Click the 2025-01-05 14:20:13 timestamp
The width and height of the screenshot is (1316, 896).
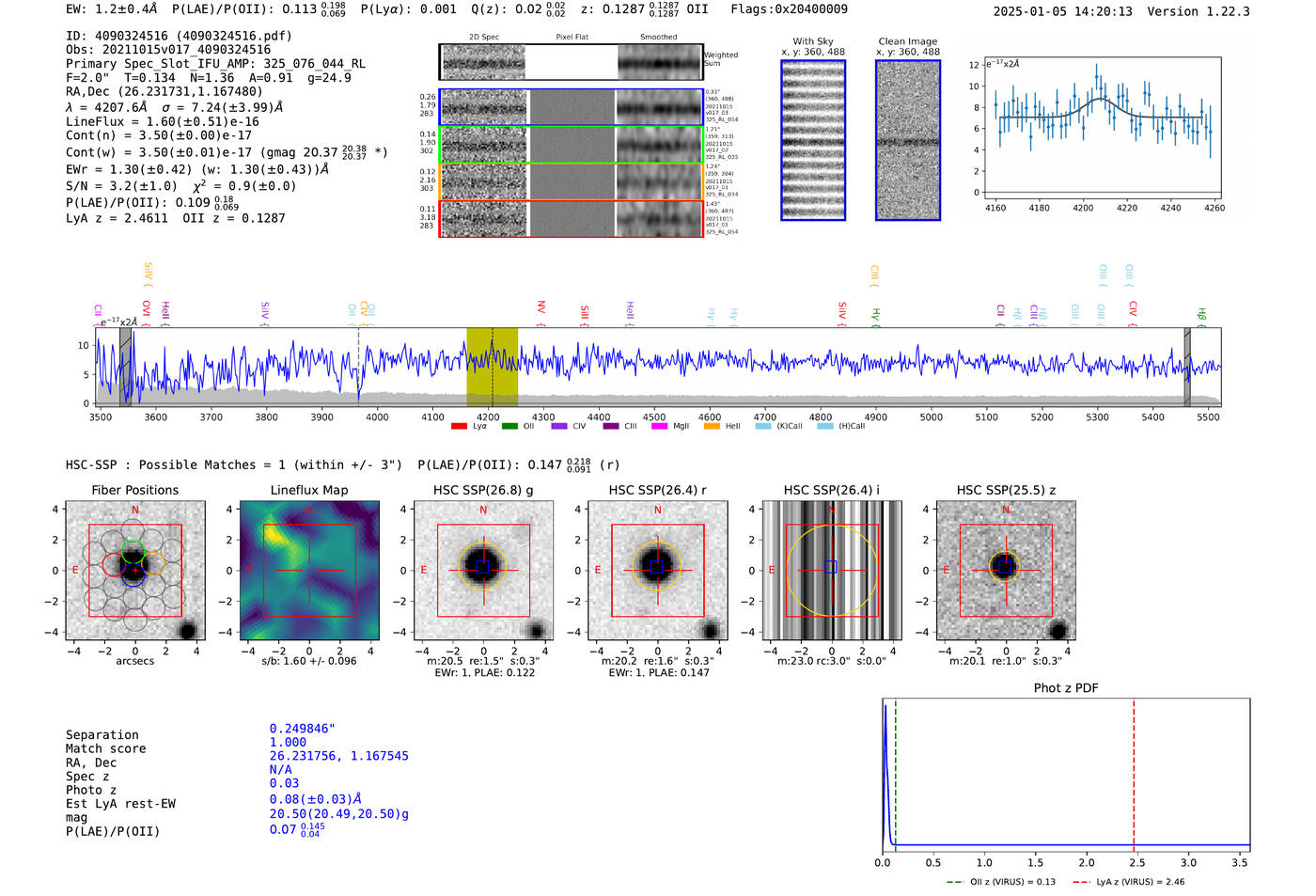click(x=1062, y=11)
